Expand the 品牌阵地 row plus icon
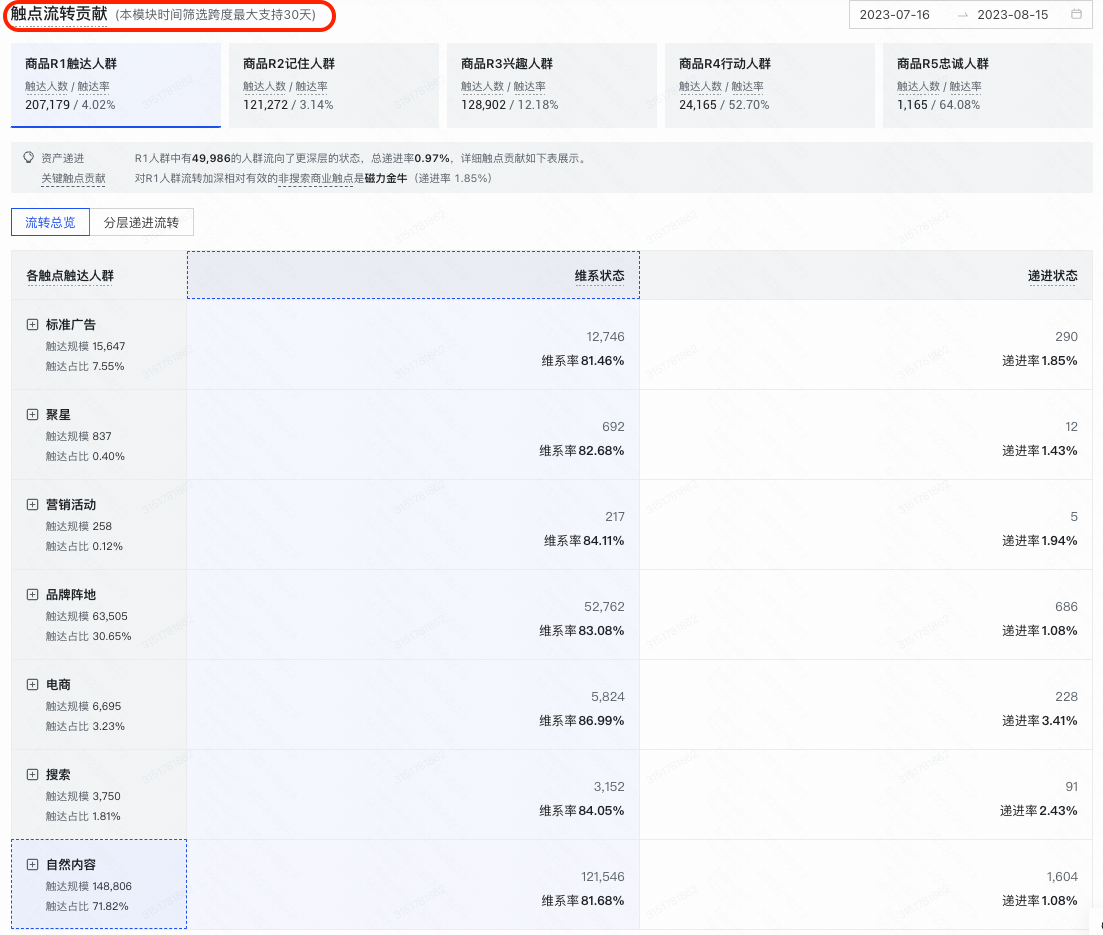1103x935 pixels. coord(32,595)
